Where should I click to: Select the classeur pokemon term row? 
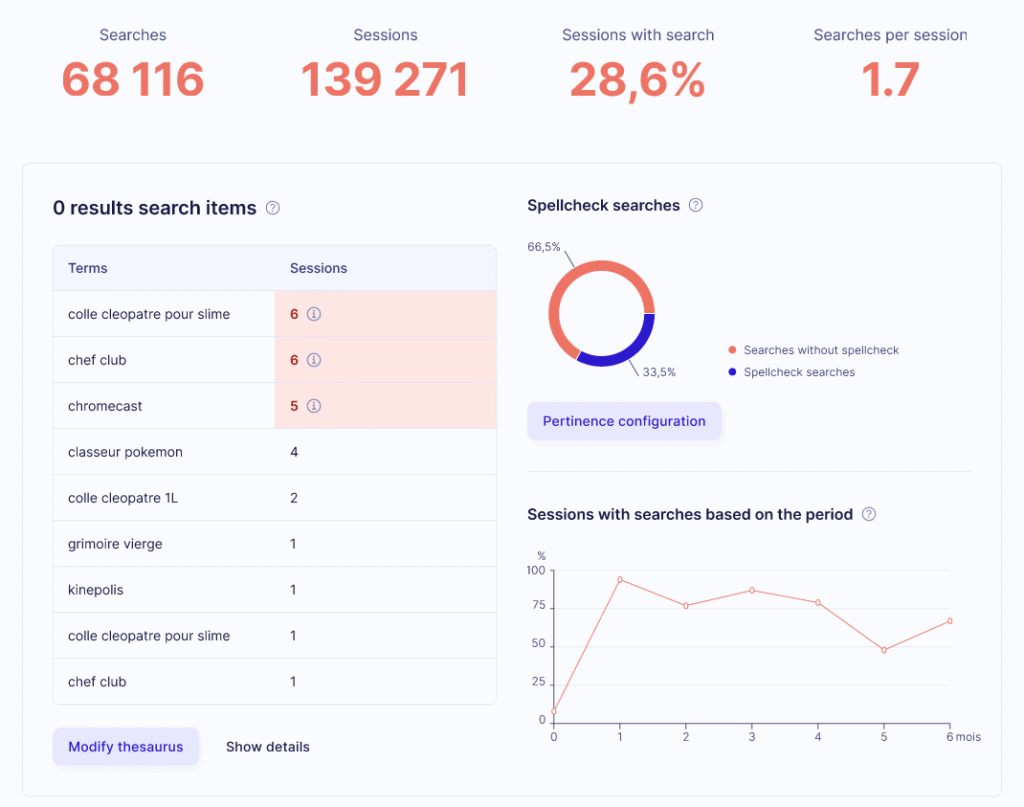[x=125, y=452]
